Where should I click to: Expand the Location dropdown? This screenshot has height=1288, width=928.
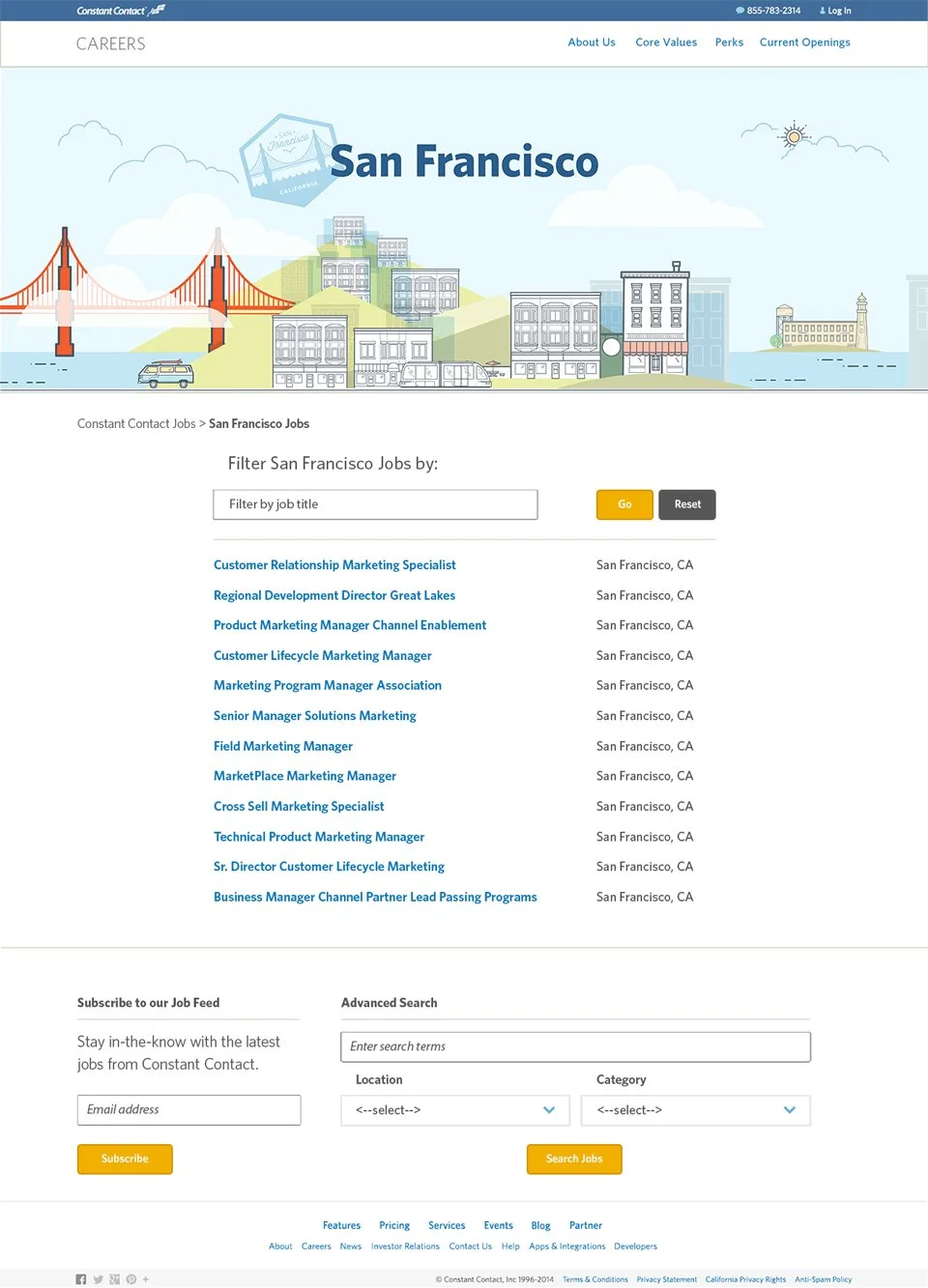(x=455, y=1110)
